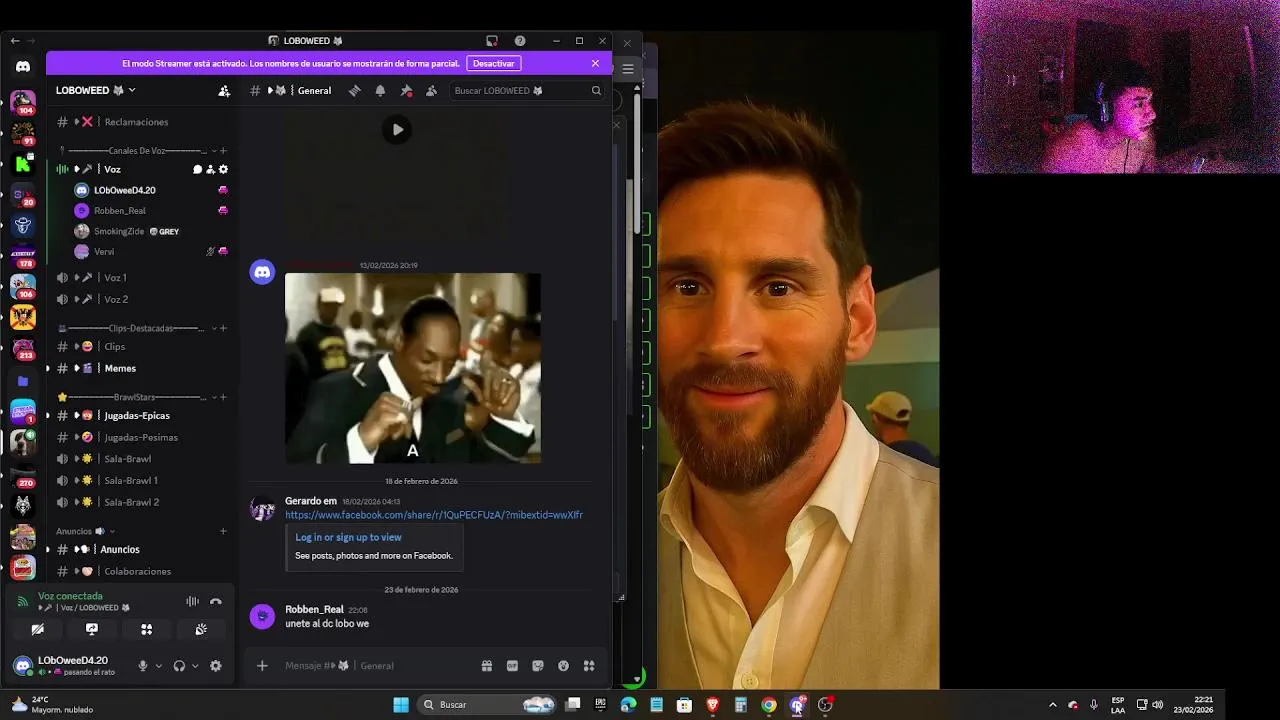This screenshot has height=720, width=1280.
Task: Open user settings gear
Action: pyautogui.click(x=215, y=666)
